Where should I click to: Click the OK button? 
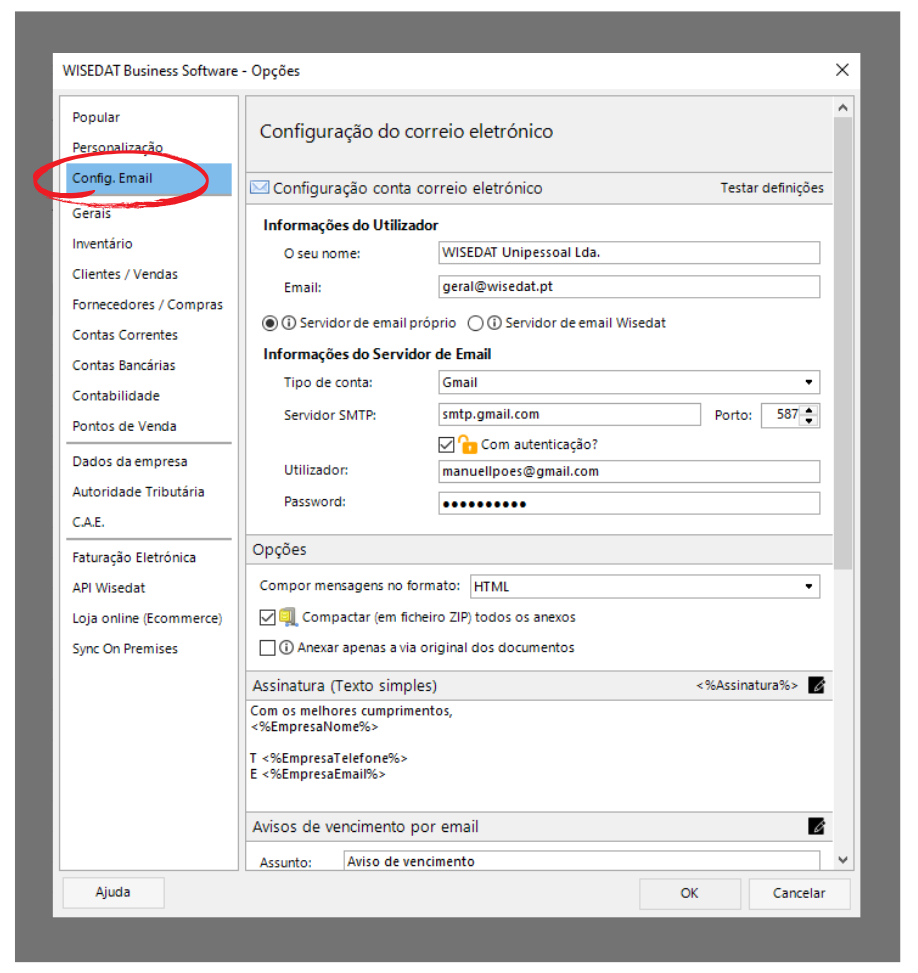tap(690, 893)
